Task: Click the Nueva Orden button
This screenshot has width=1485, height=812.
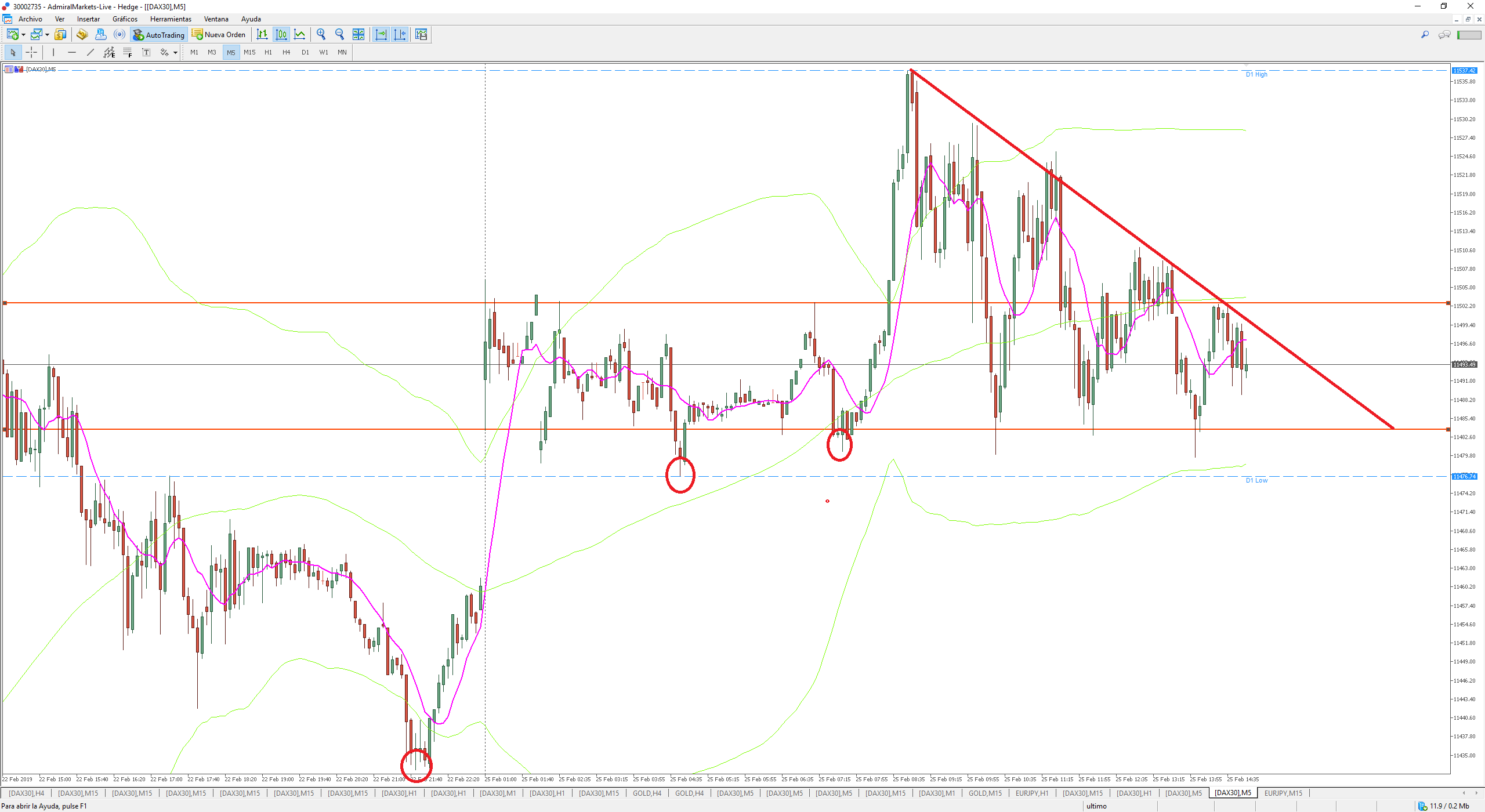Action: pyautogui.click(x=219, y=35)
